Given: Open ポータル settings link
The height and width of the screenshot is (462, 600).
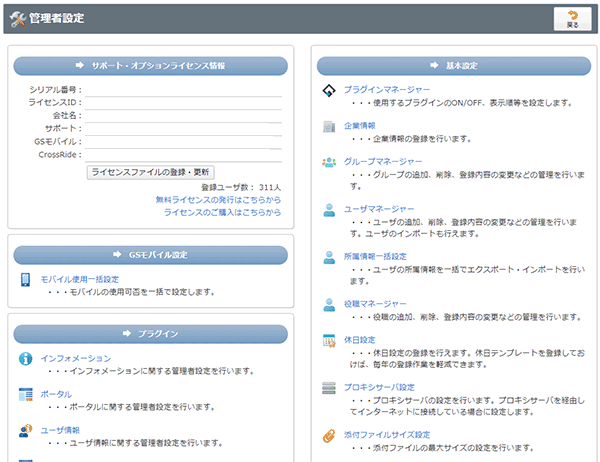Looking at the screenshot, I should point(56,394).
